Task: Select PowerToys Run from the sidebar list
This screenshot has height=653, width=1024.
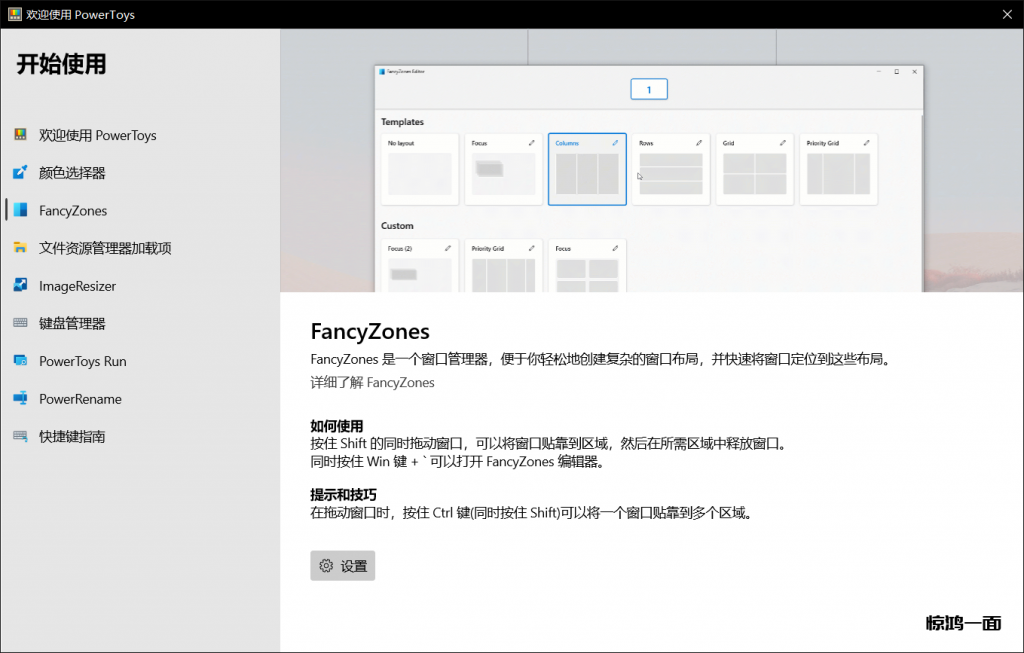Action: click(x=82, y=361)
